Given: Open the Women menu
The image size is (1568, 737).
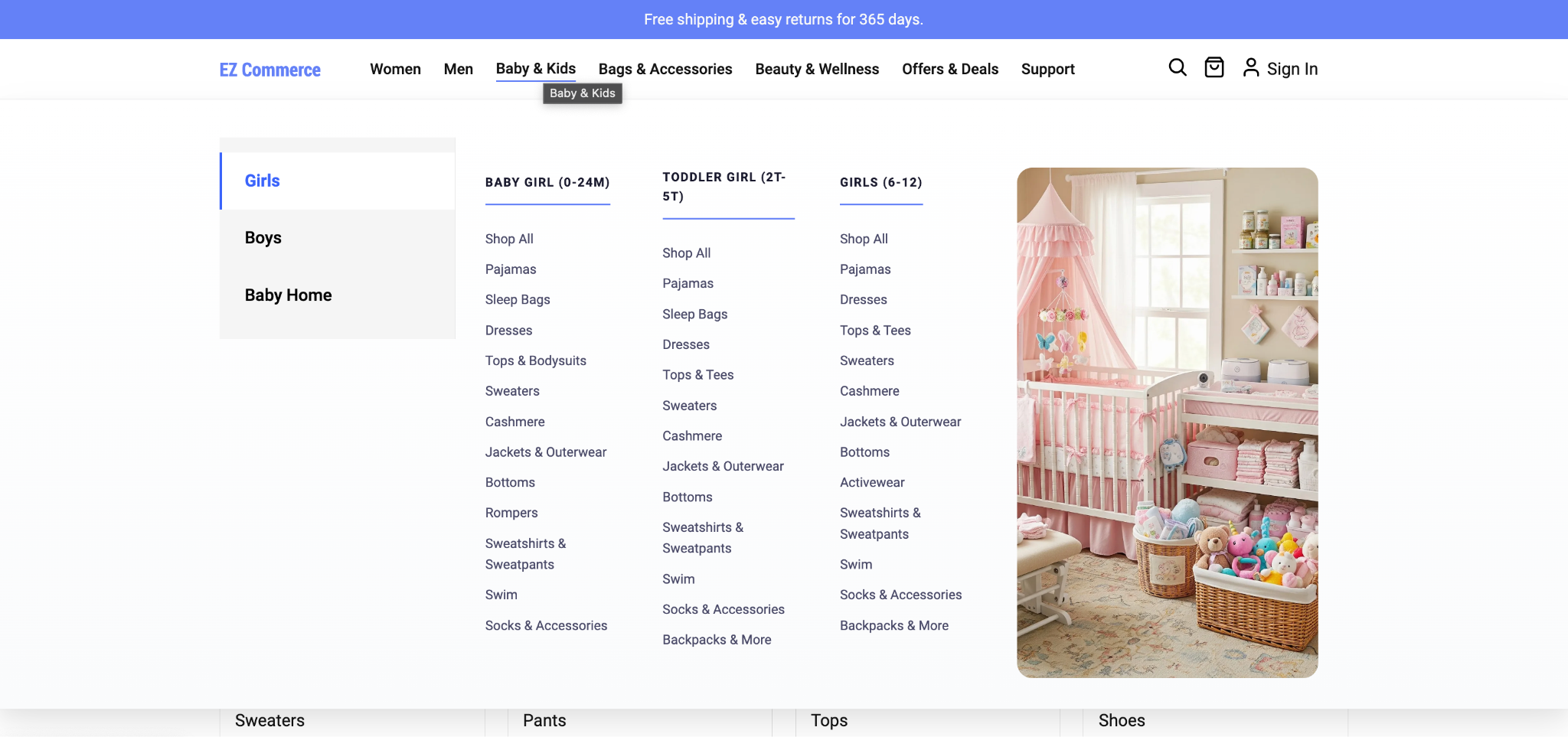Looking at the screenshot, I should [395, 69].
